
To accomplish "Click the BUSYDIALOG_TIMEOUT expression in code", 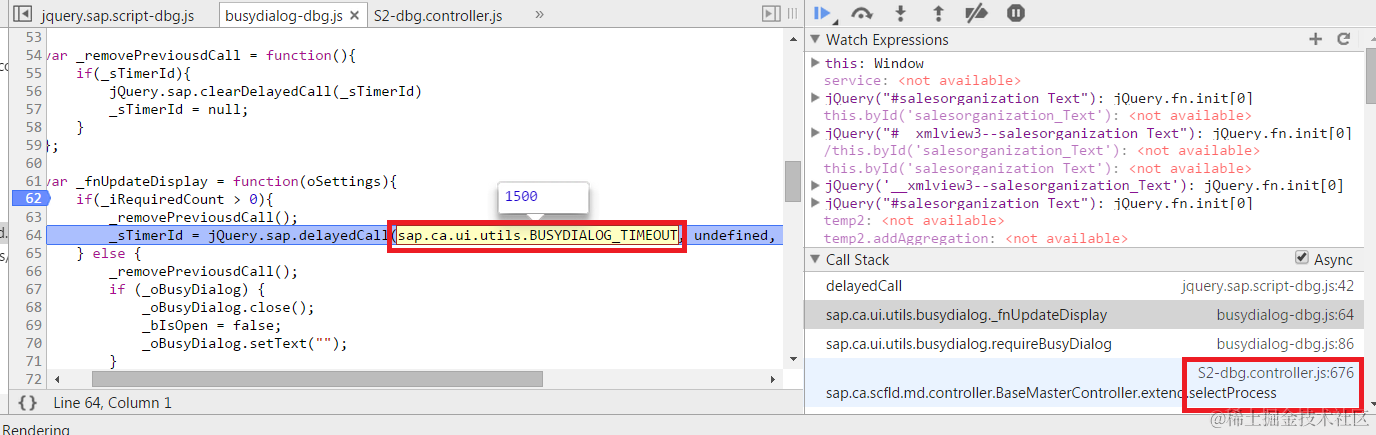I will coord(539,235).
